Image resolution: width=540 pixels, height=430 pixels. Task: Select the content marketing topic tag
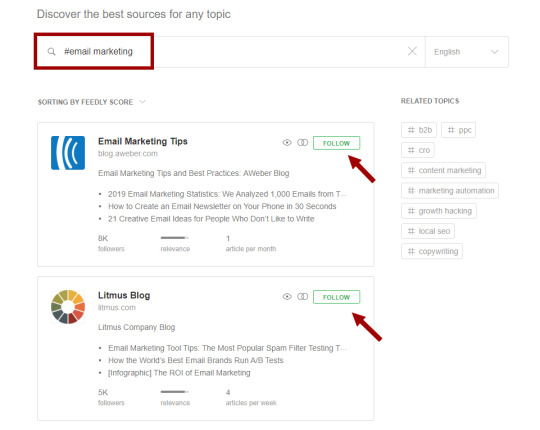point(444,170)
